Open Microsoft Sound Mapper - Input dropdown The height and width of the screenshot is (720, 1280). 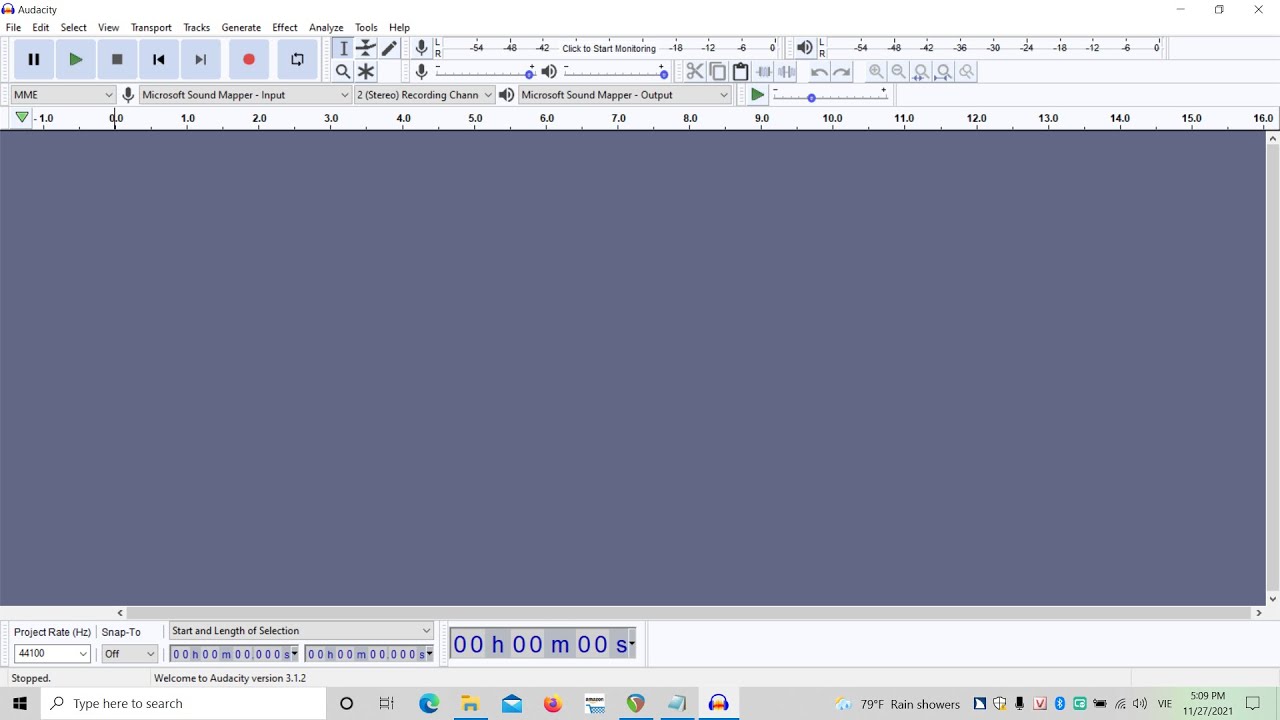[x=245, y=95]
